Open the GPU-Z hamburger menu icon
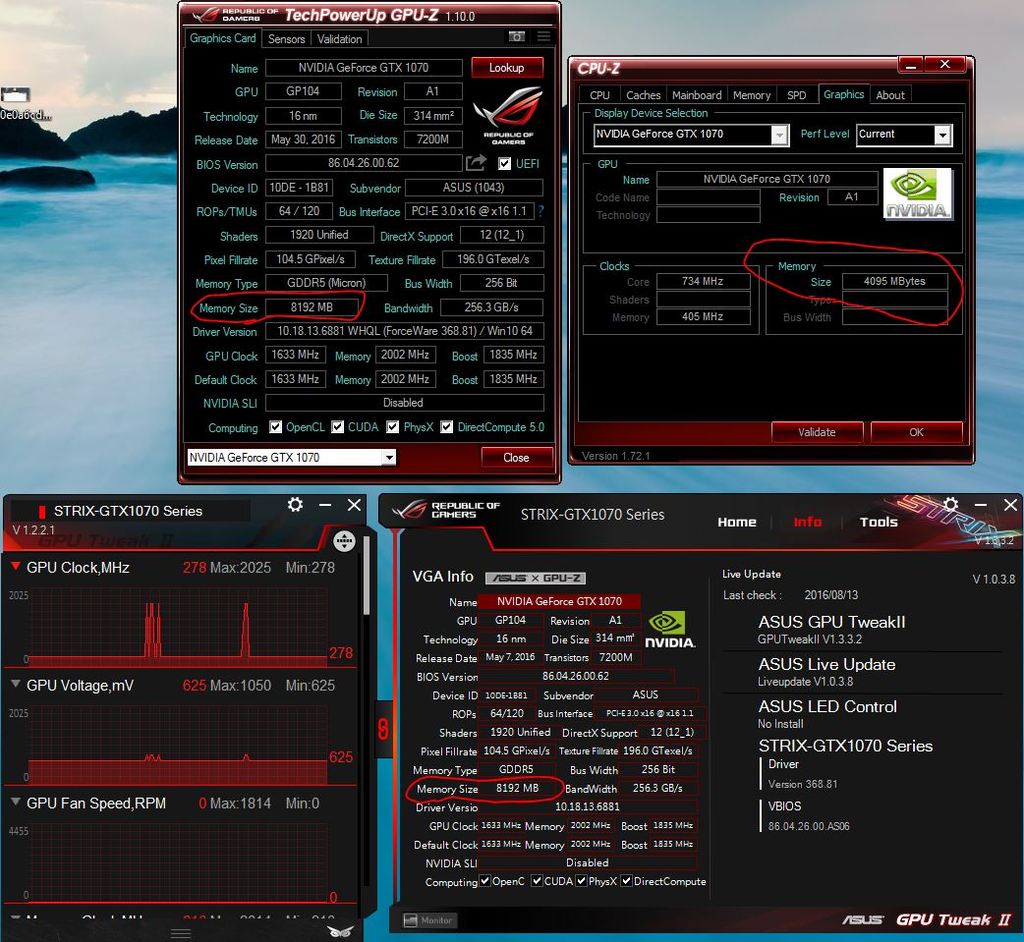Image resolution: width=1024 pixels, height=942 pixels. 543,37
